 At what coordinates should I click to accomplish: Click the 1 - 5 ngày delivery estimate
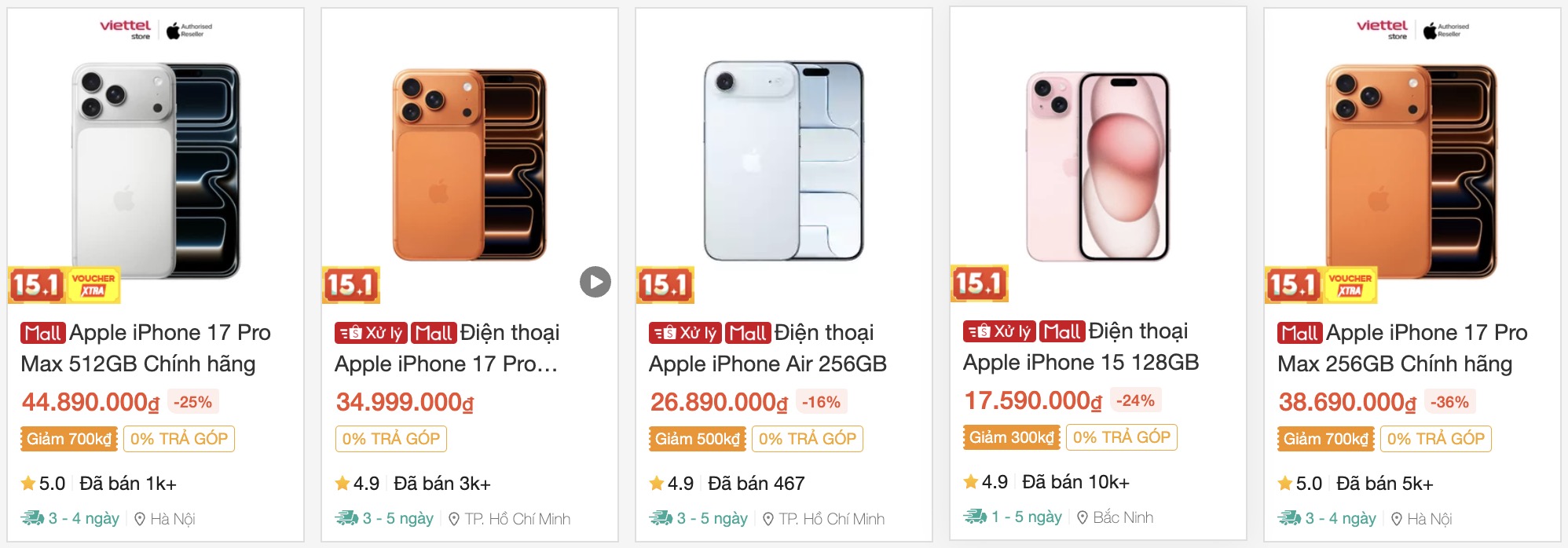click(1025, 517)
